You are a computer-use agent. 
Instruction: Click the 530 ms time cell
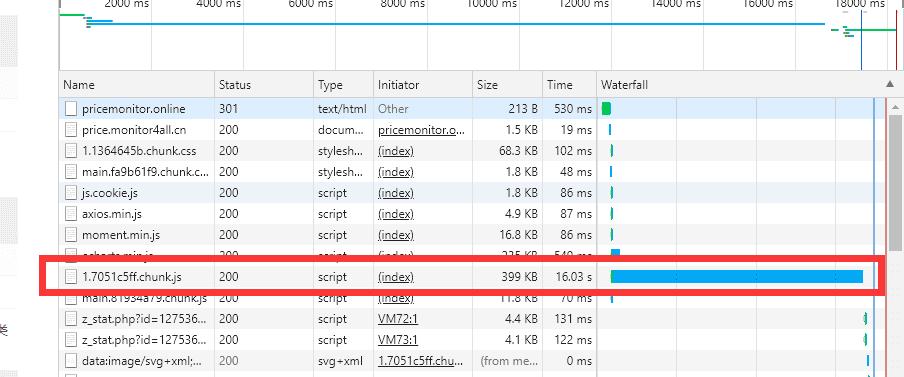pos(572,108)
